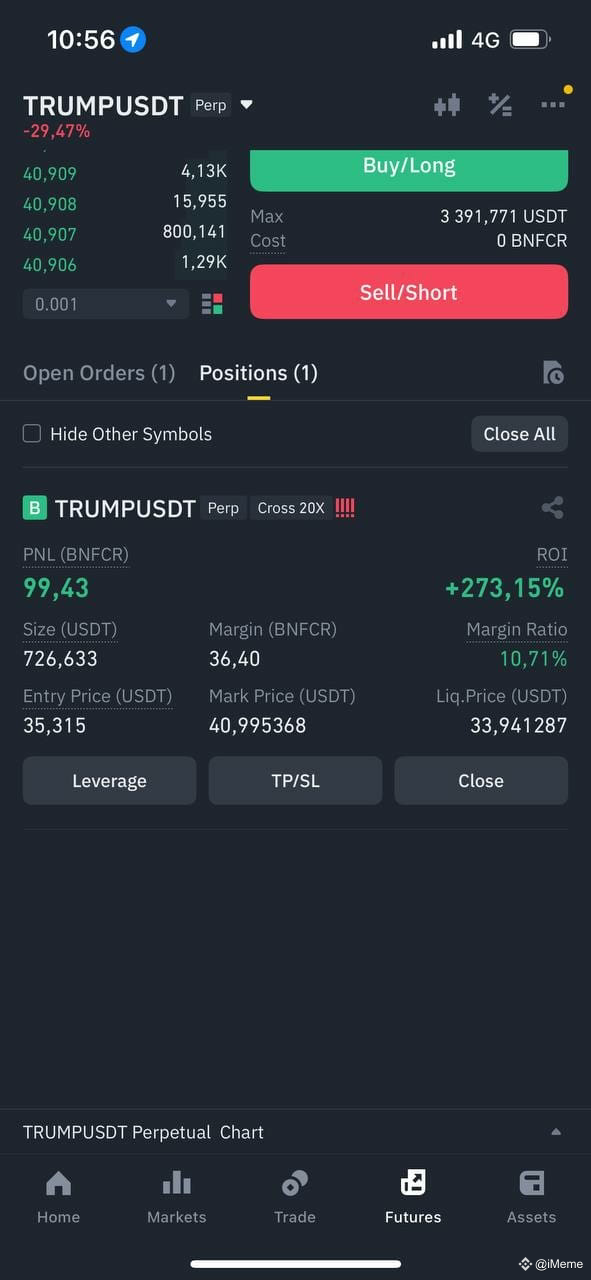
Task: Open the three-dot more options menu
Action: [x=553, y=104]
